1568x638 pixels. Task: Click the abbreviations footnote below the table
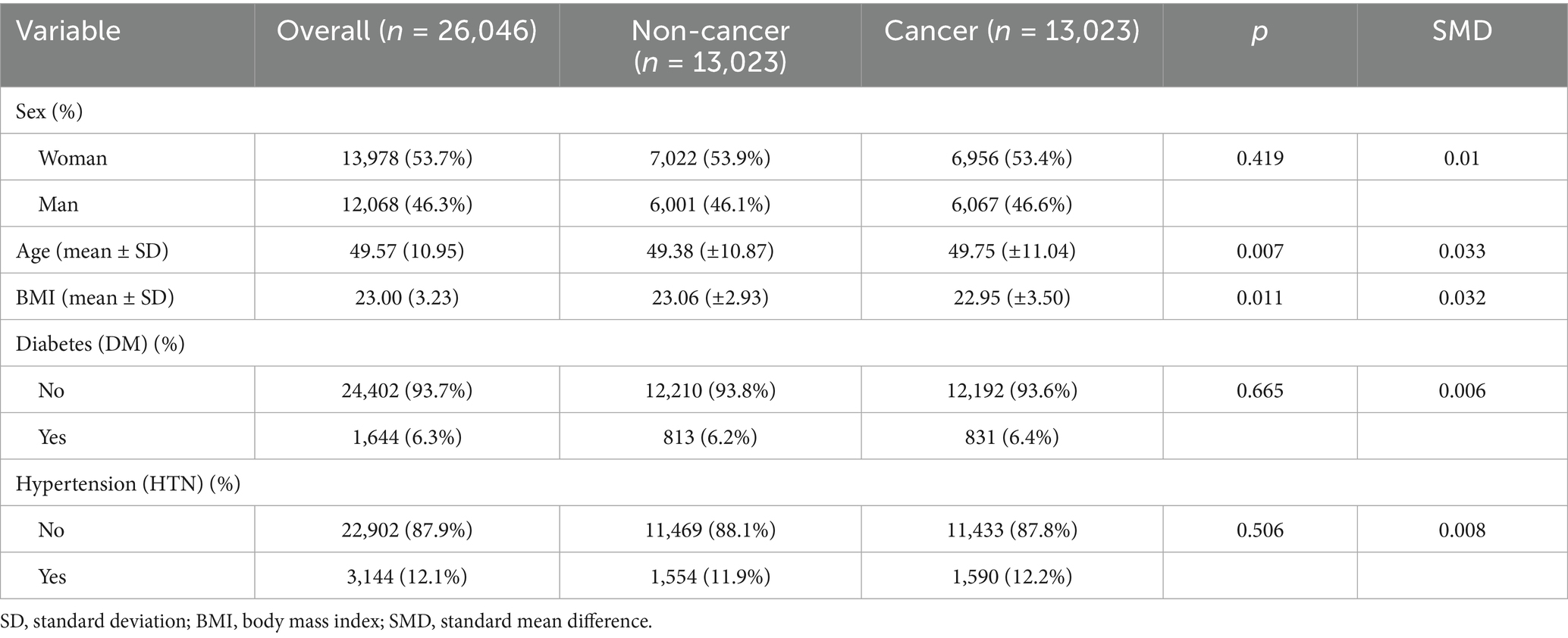point(326,622)
